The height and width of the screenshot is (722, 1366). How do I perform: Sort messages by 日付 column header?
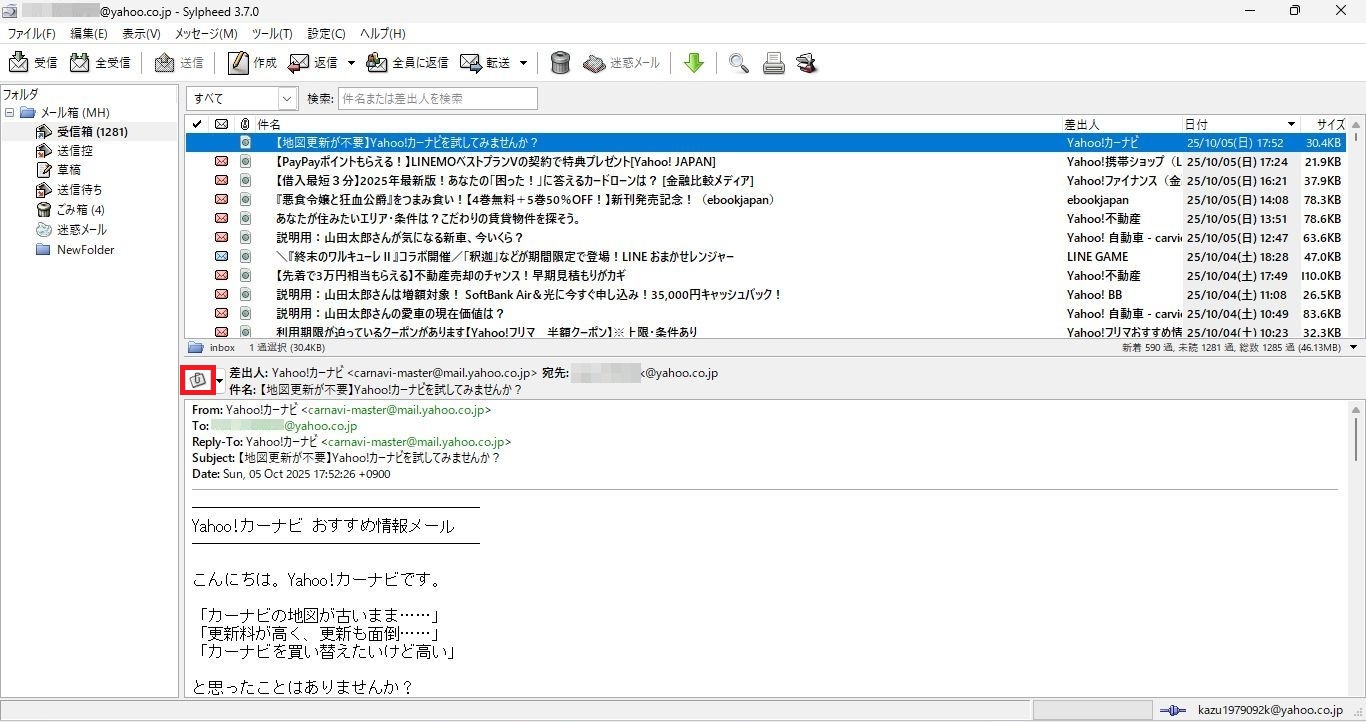(x=1233, y=124)
